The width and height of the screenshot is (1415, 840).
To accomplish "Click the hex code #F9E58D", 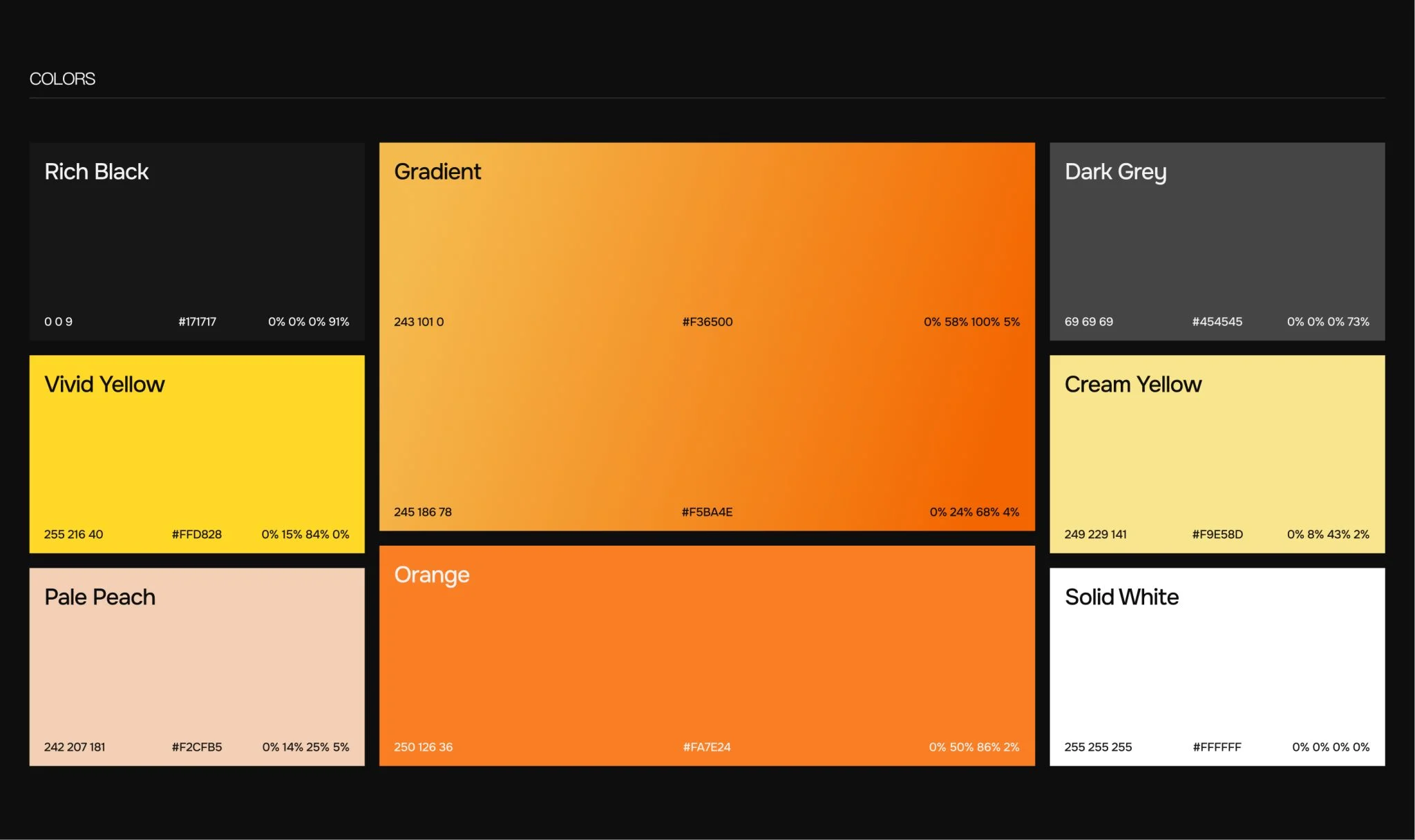I will pyautogui.click(x=1217, y=534).
